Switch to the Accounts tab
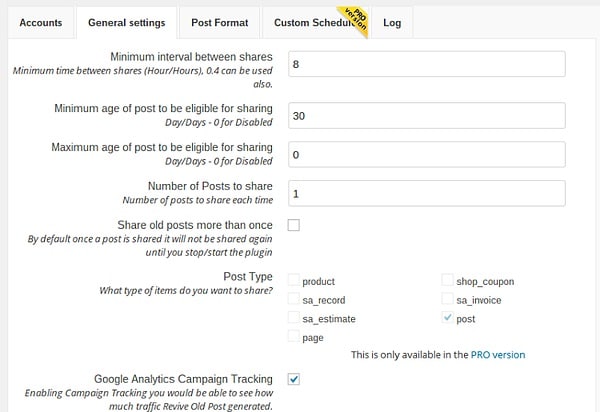 point(41,22)
